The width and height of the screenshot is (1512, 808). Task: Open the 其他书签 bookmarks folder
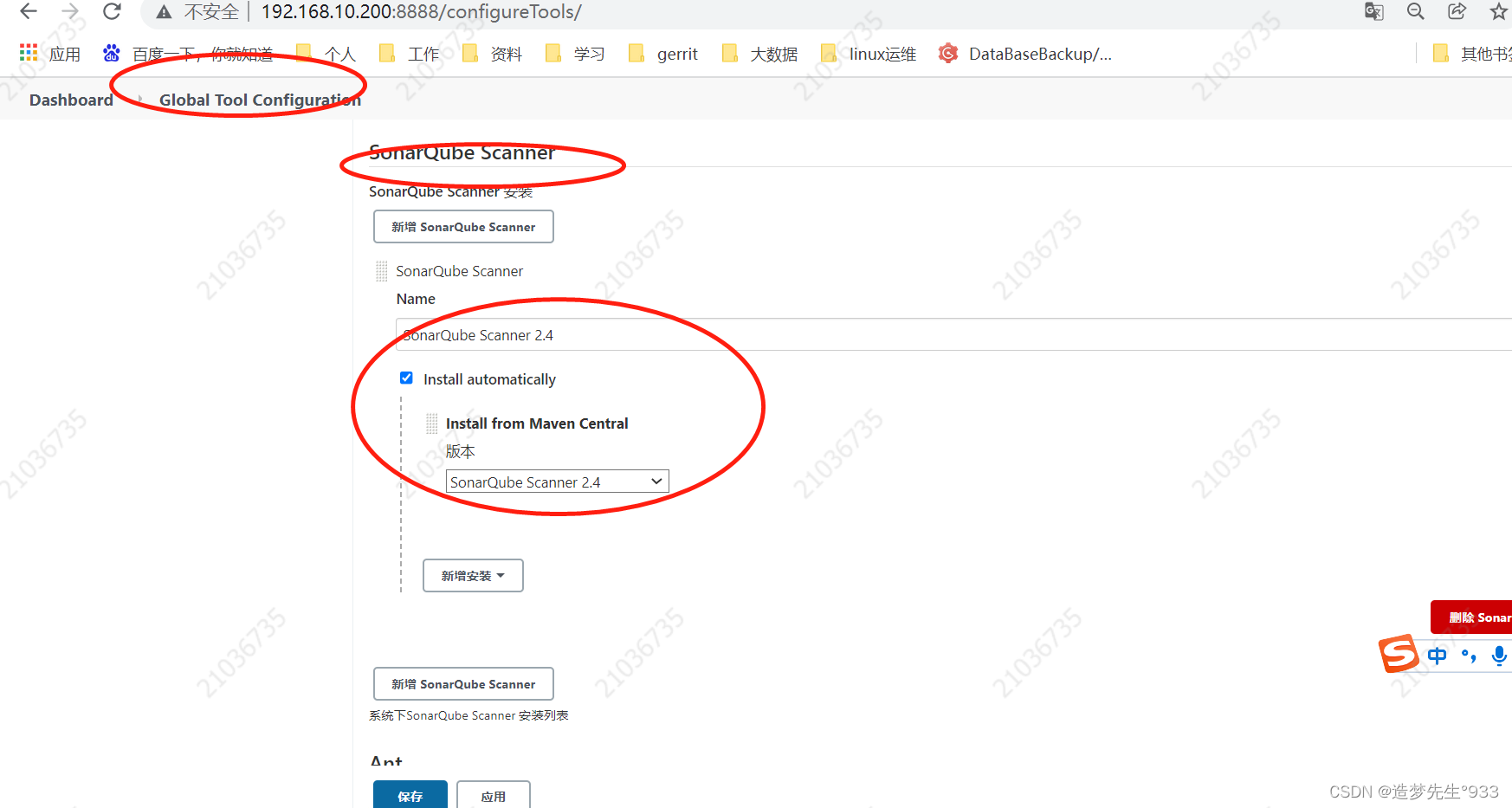point(1472,54)
